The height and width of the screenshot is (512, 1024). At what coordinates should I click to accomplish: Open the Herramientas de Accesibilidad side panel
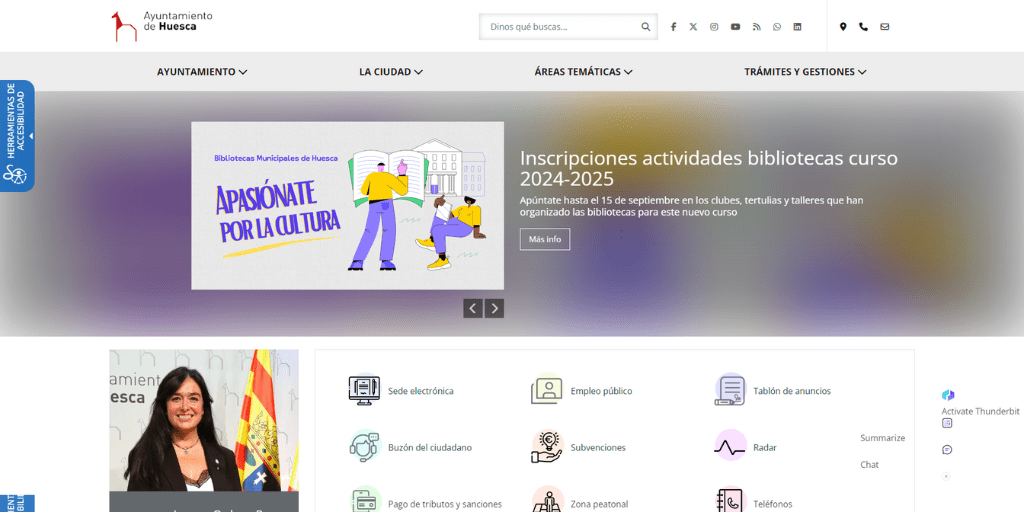click(x=16, y=136)
